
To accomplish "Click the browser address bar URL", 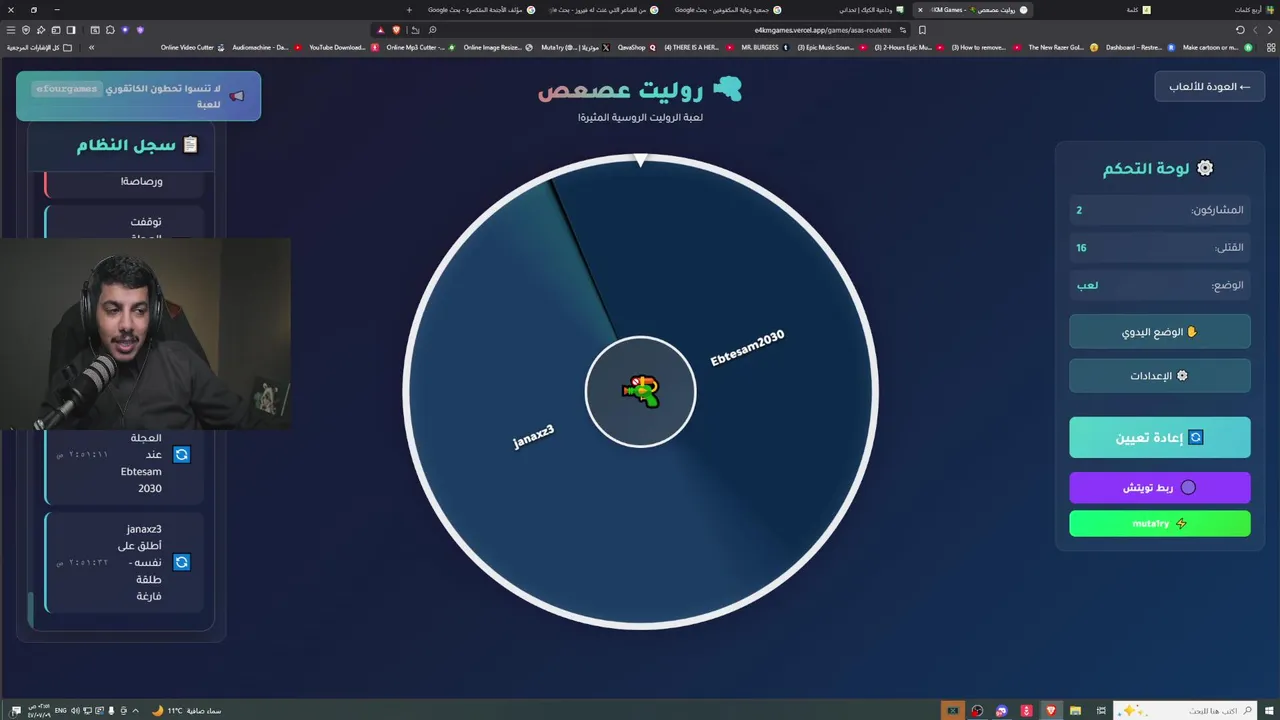I will point(821,30).
